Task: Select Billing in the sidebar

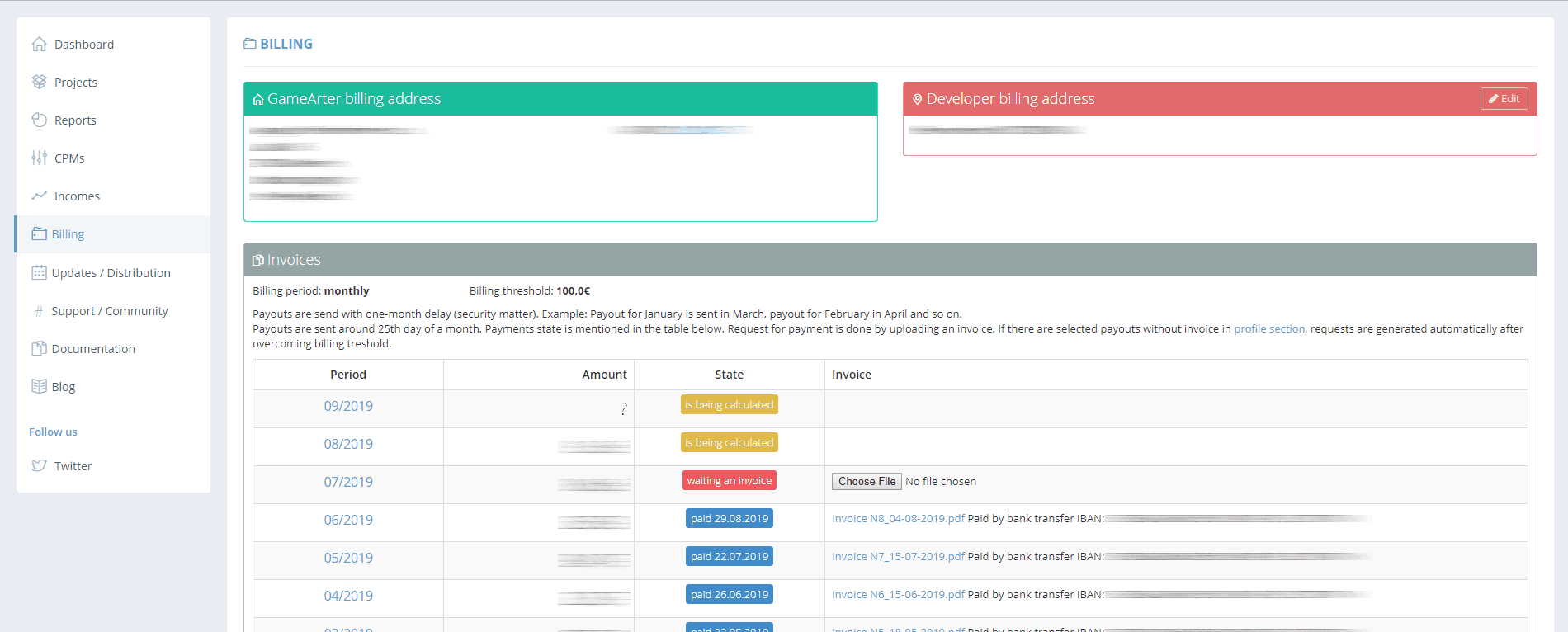Action: (113, 233)
